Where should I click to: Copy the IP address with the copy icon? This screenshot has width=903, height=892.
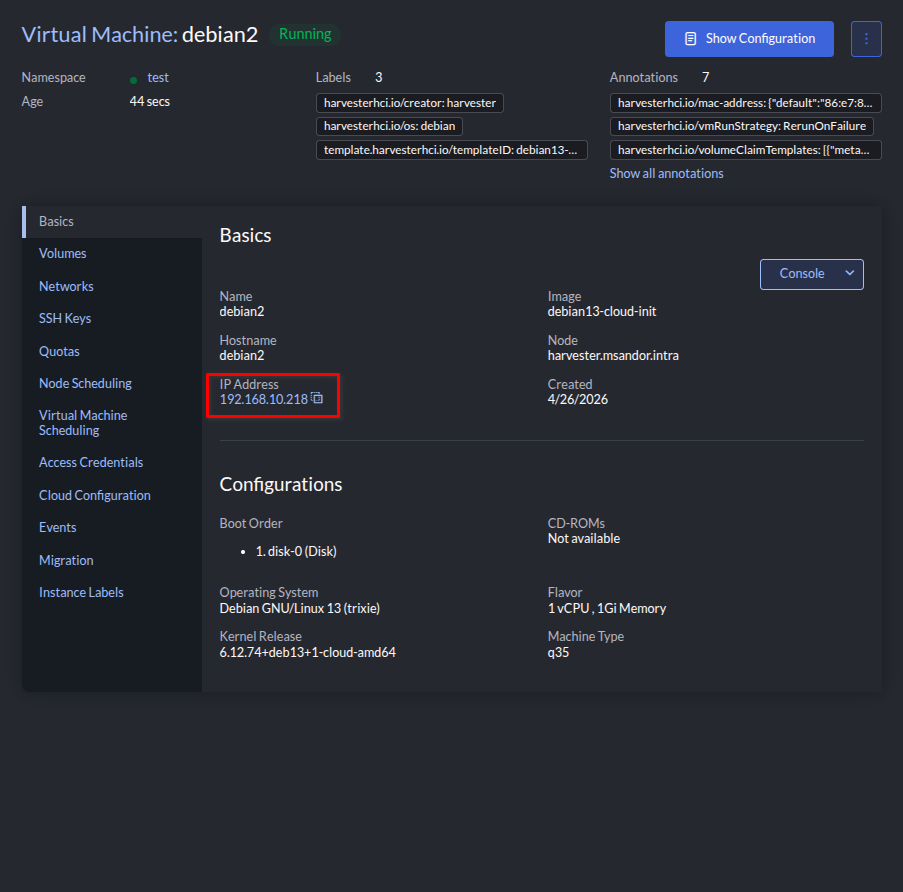tap(317, 398)
